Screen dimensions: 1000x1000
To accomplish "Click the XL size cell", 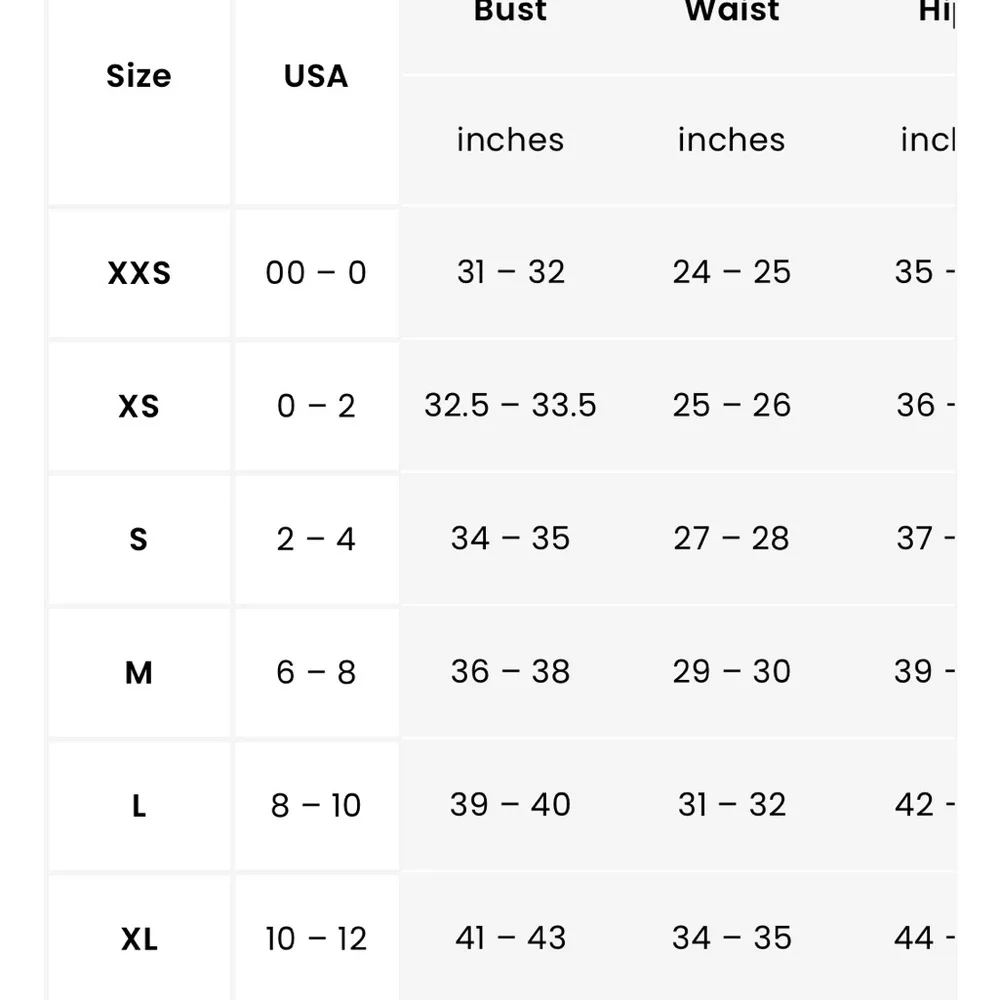I will pos(139,938).
